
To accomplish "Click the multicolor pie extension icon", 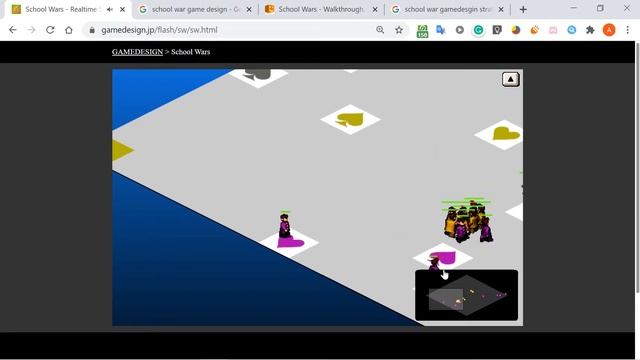I will pos(516,30).
